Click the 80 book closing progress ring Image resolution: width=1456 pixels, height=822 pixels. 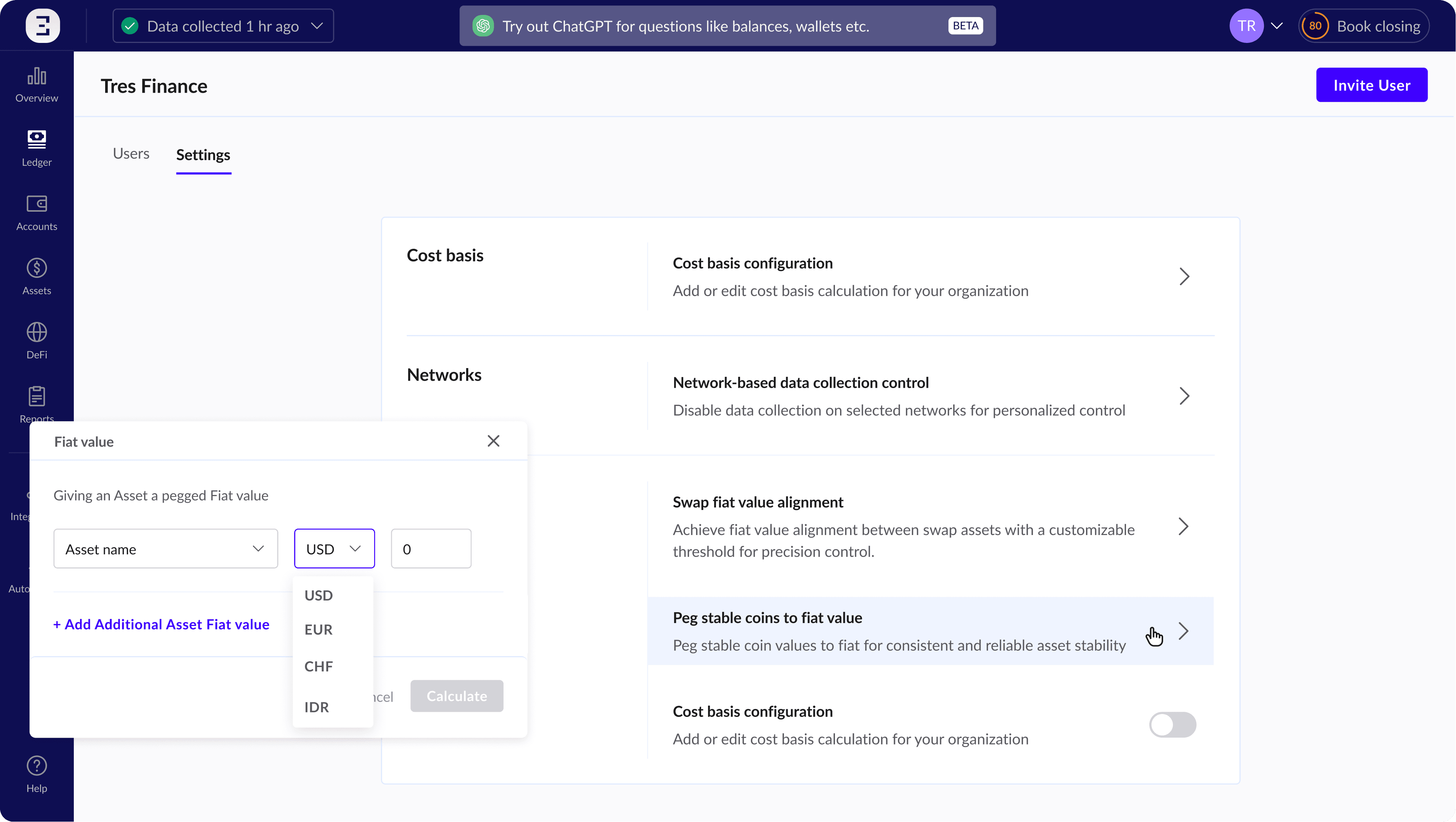[x=1315, y=26]
